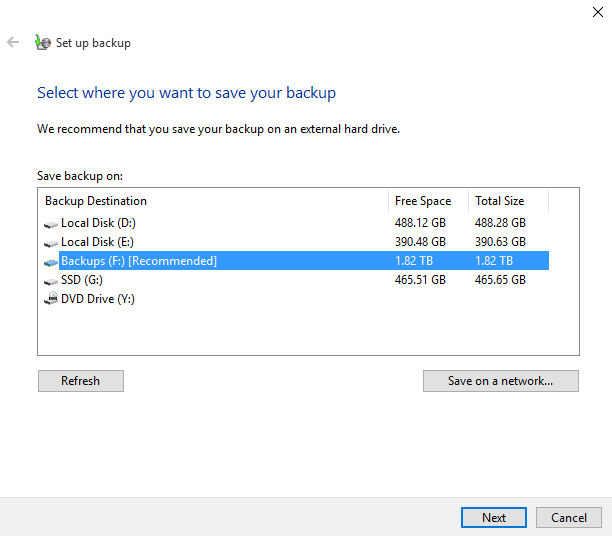This screenshot has width=612, height=536.
Task: Select SSD (G:) as backup destination
Action: click(82, 280)
